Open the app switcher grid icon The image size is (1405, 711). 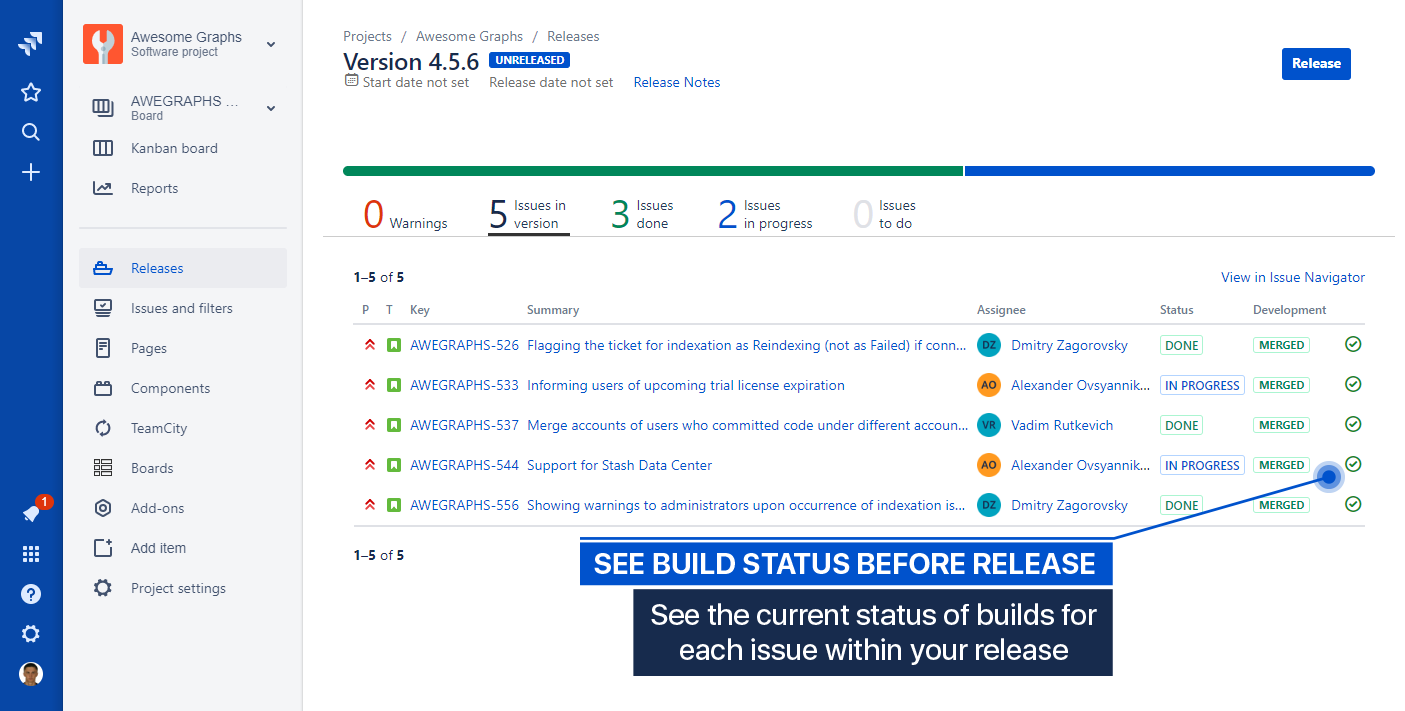click(x=31, y=554)
